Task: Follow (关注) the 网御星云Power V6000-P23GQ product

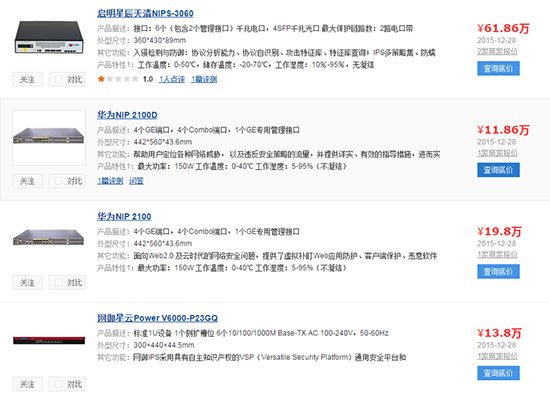Action: [x=28, y=384]
